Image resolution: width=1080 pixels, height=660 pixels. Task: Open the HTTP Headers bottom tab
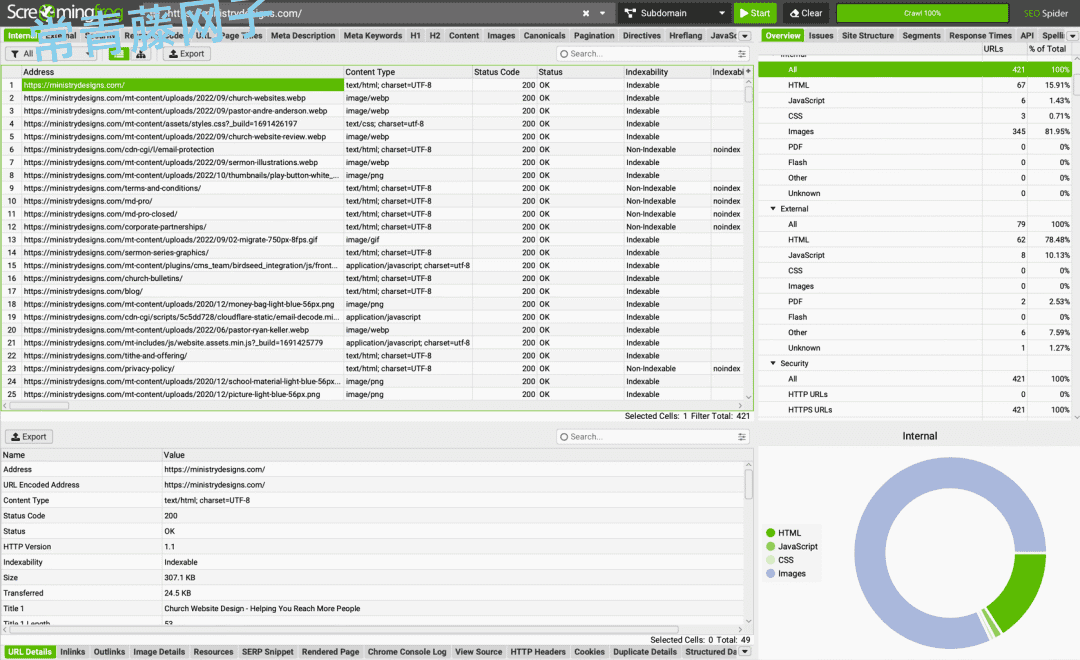click(538, 652)
